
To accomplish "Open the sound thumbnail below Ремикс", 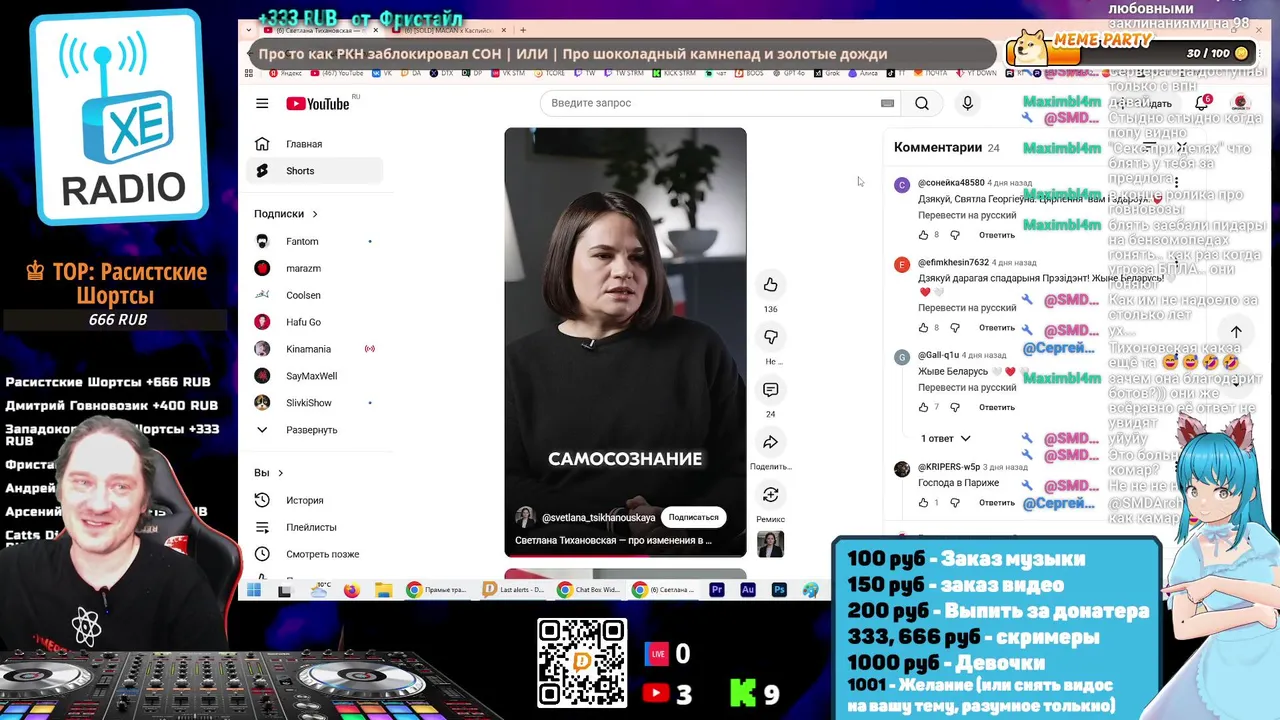I will [770, 544].
